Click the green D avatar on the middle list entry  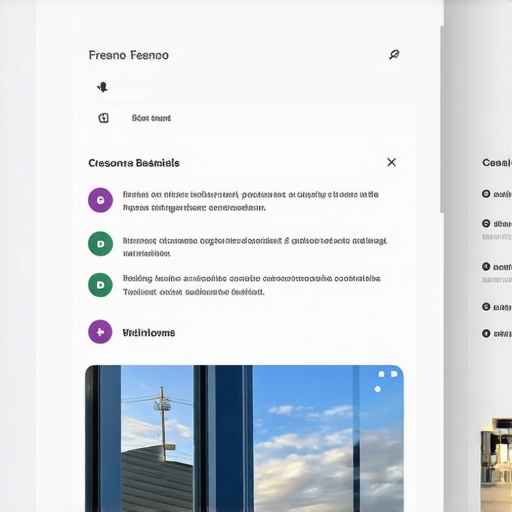click(100, 244)
